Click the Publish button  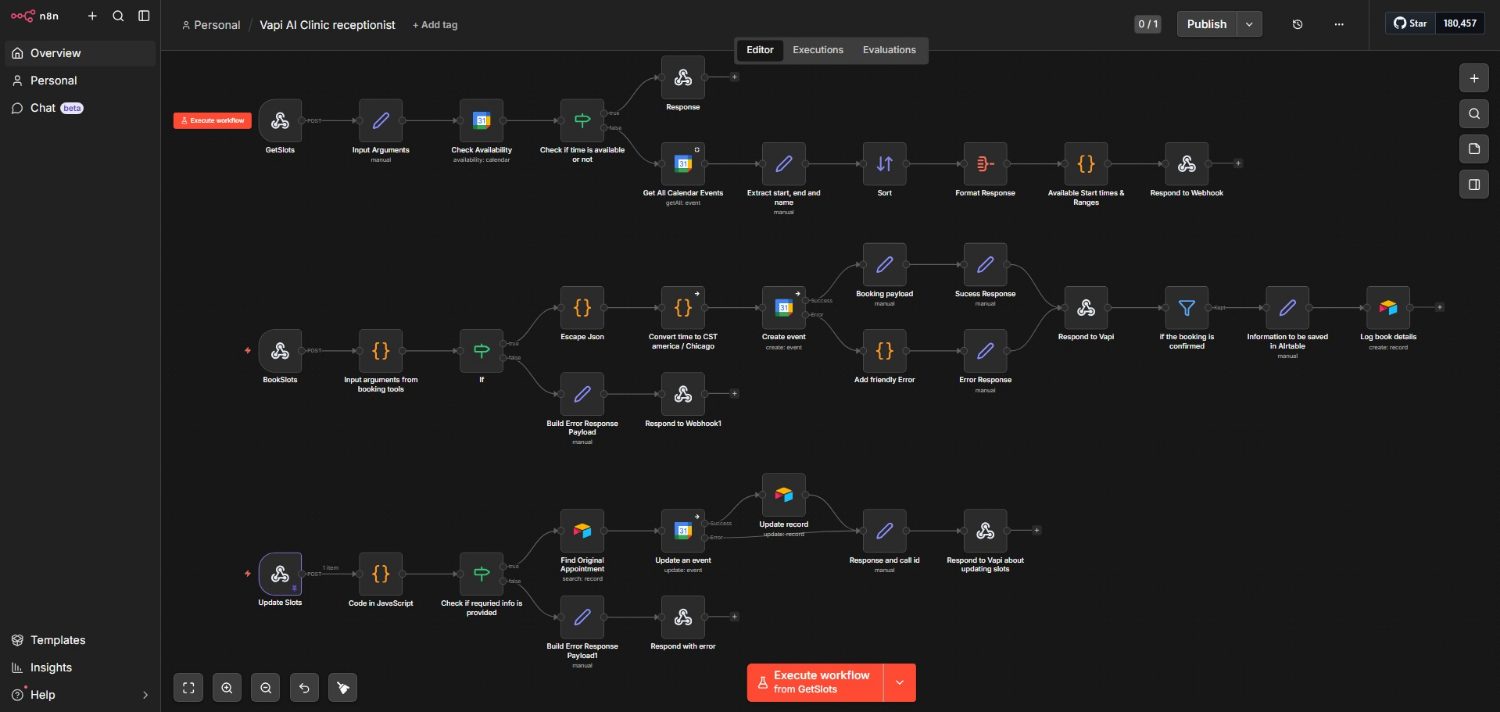point(1207,24)
